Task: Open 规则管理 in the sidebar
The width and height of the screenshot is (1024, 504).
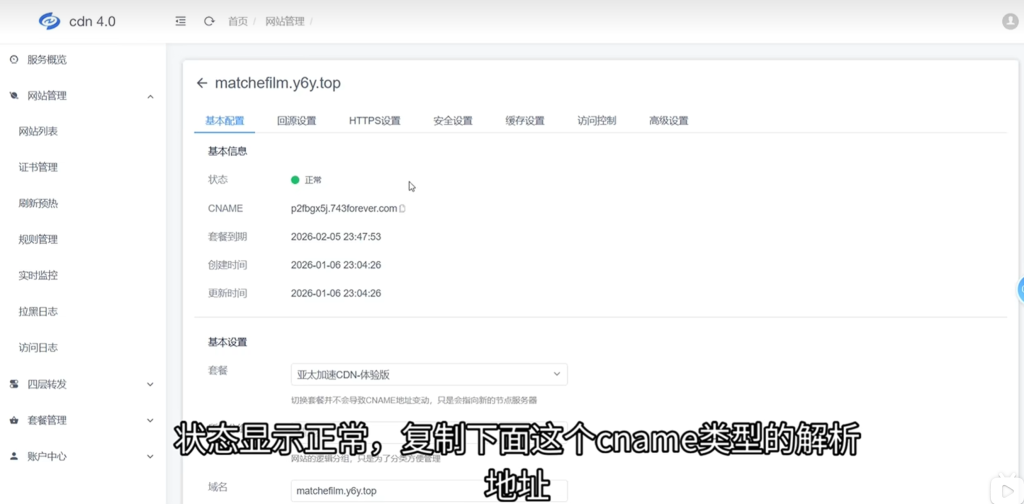Action: (39, 240)
